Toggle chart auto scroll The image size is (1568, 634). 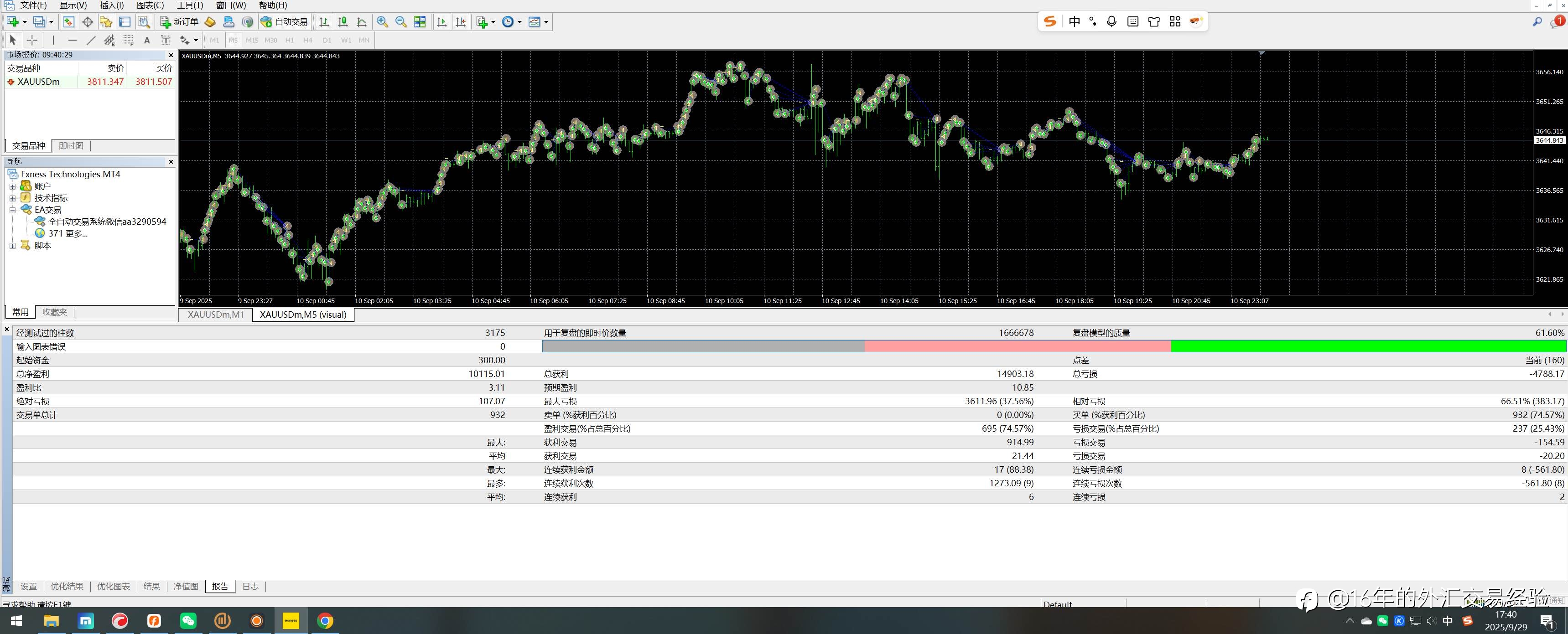[442, 22]
